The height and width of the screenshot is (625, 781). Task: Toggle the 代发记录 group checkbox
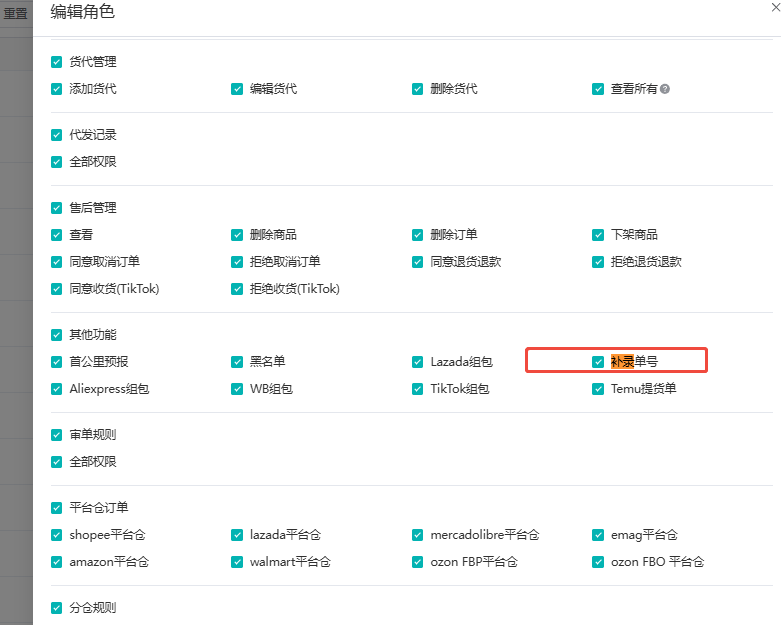click(56, 135)
